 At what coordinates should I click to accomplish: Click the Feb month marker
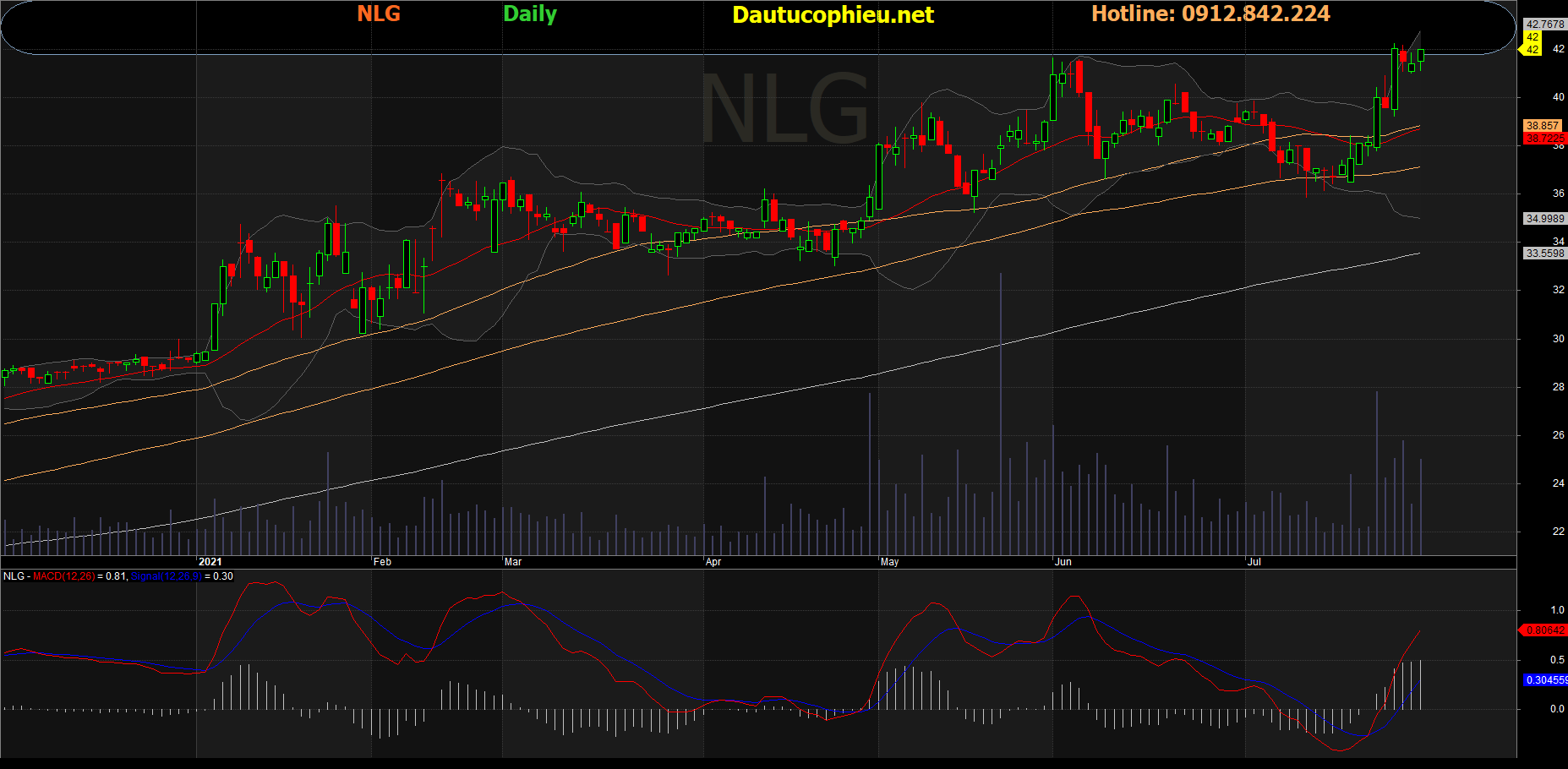(382, 562)
